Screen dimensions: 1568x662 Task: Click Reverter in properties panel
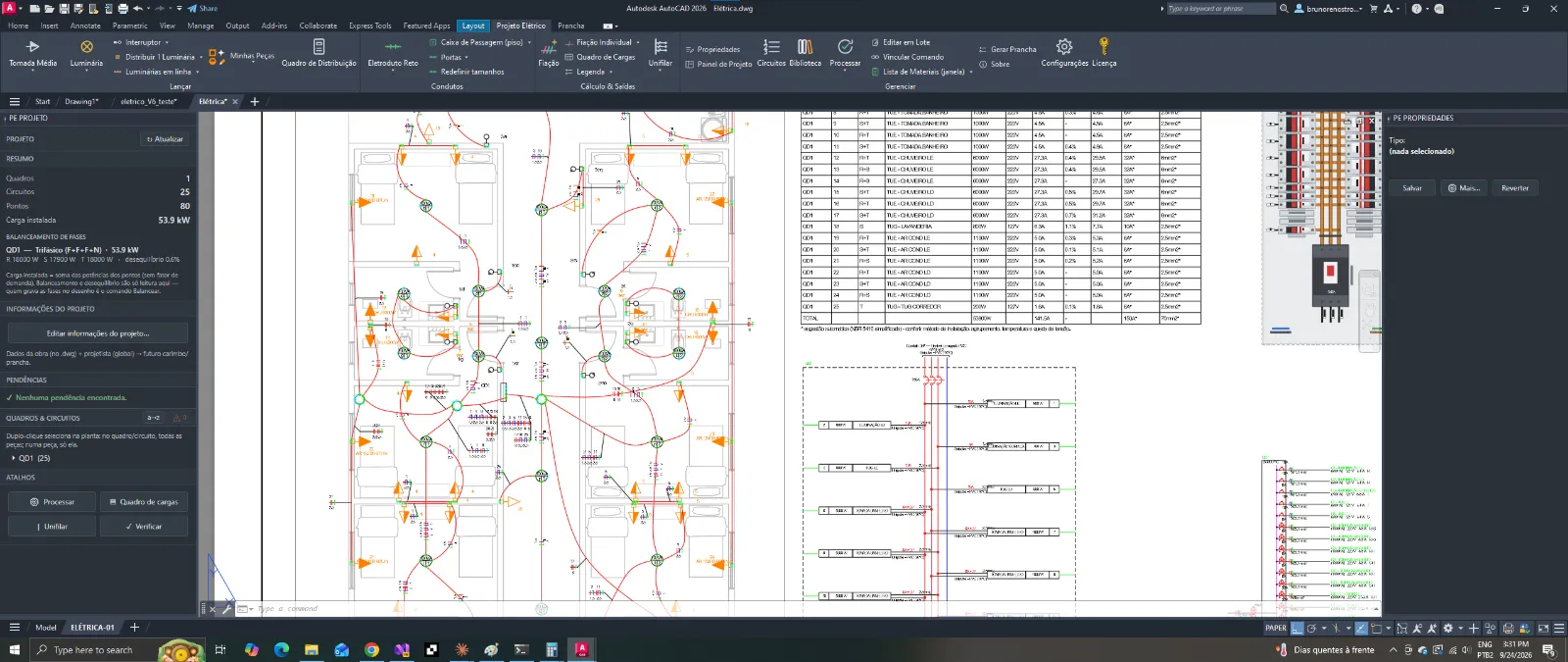(x=1515, y=187)
